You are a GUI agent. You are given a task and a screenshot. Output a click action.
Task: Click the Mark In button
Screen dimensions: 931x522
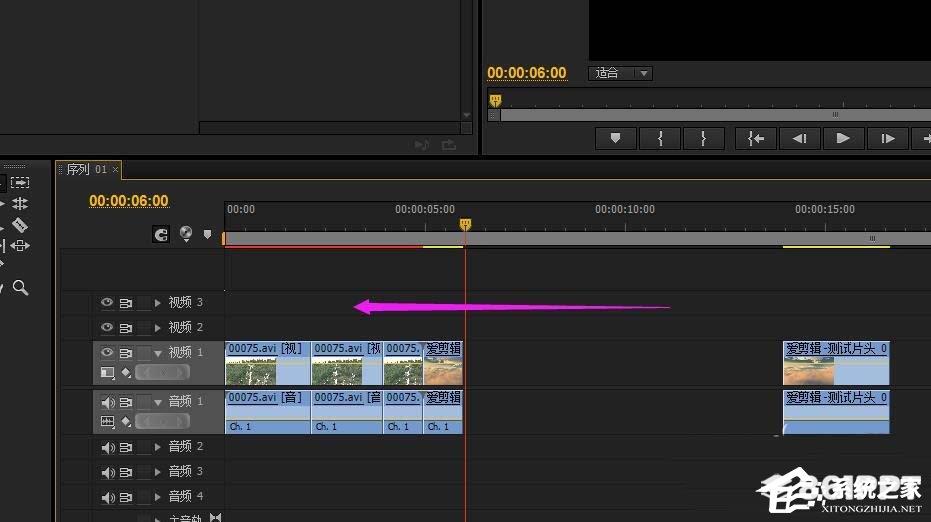(x=660, y=138)
